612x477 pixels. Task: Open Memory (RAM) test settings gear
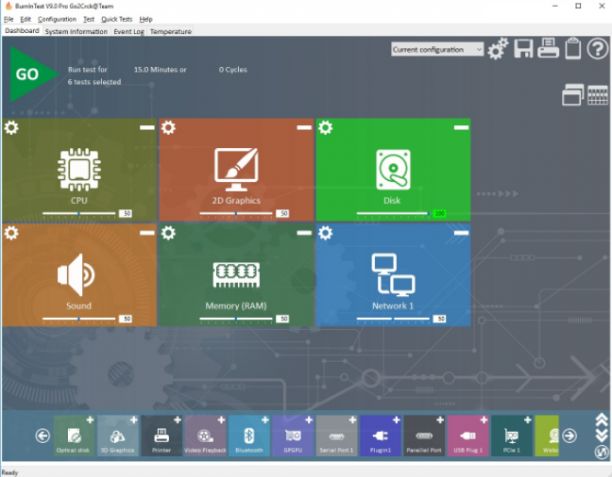click(168, 233)
